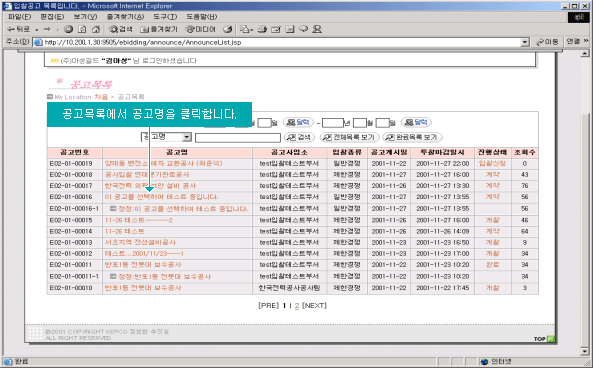
Task: Click the 검색 search button in the form
Action: (x=299, y=137)
